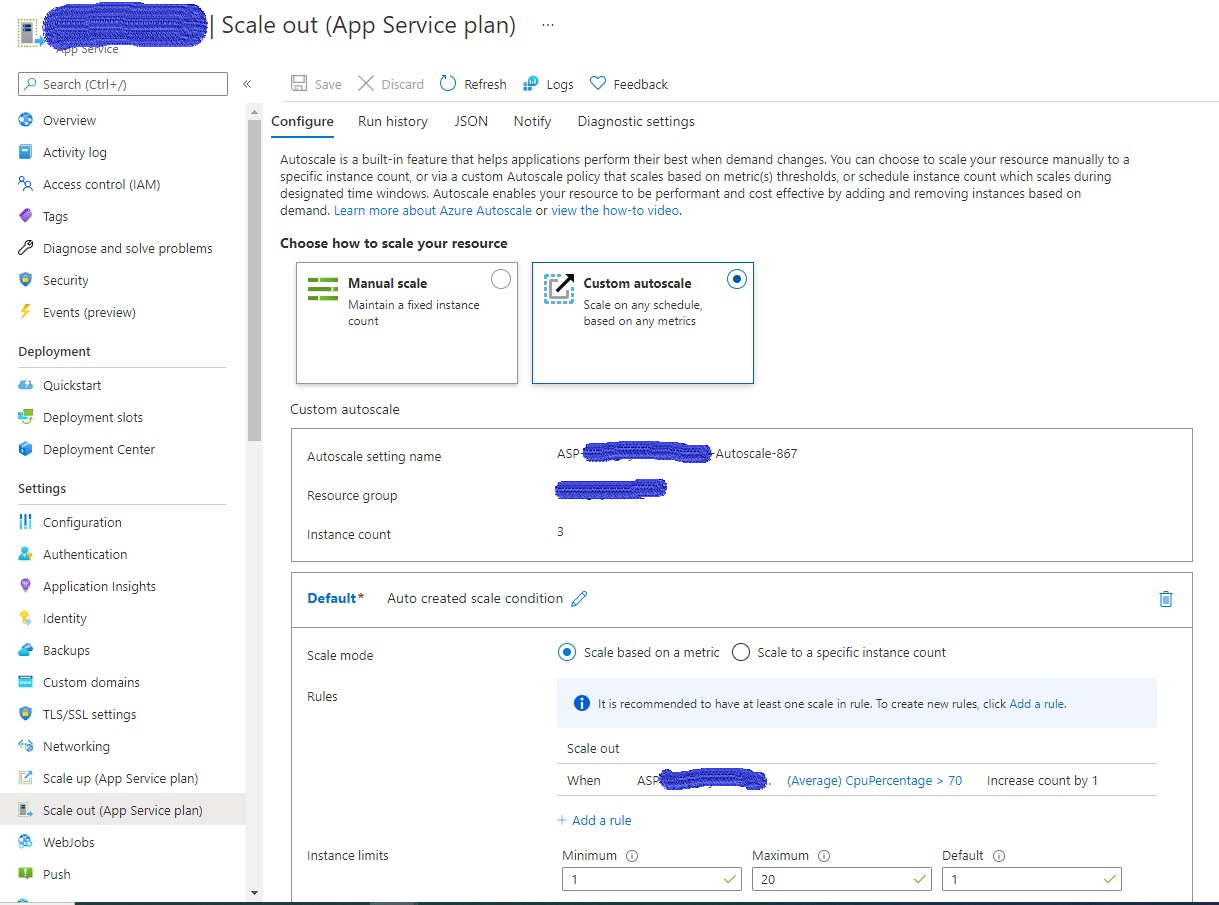Click the Deployment slots icon

tap(26, 417)
